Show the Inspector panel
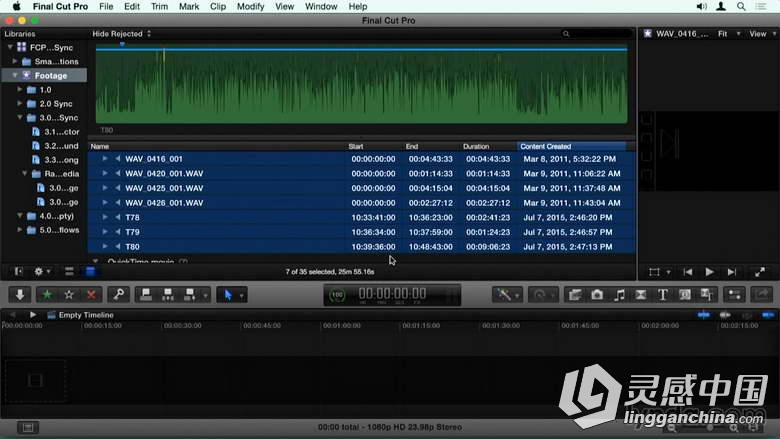This screenshot has height=439, width=780. click(734, 295)
